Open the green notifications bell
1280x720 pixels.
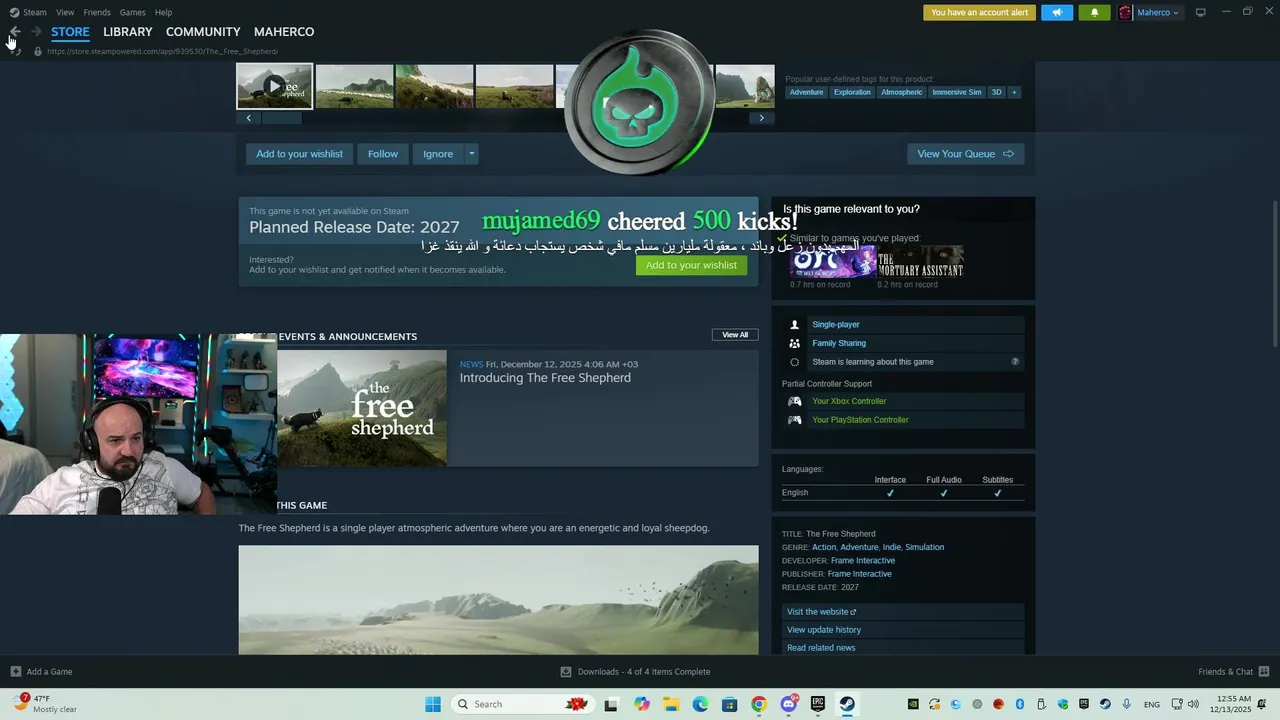1094,12
